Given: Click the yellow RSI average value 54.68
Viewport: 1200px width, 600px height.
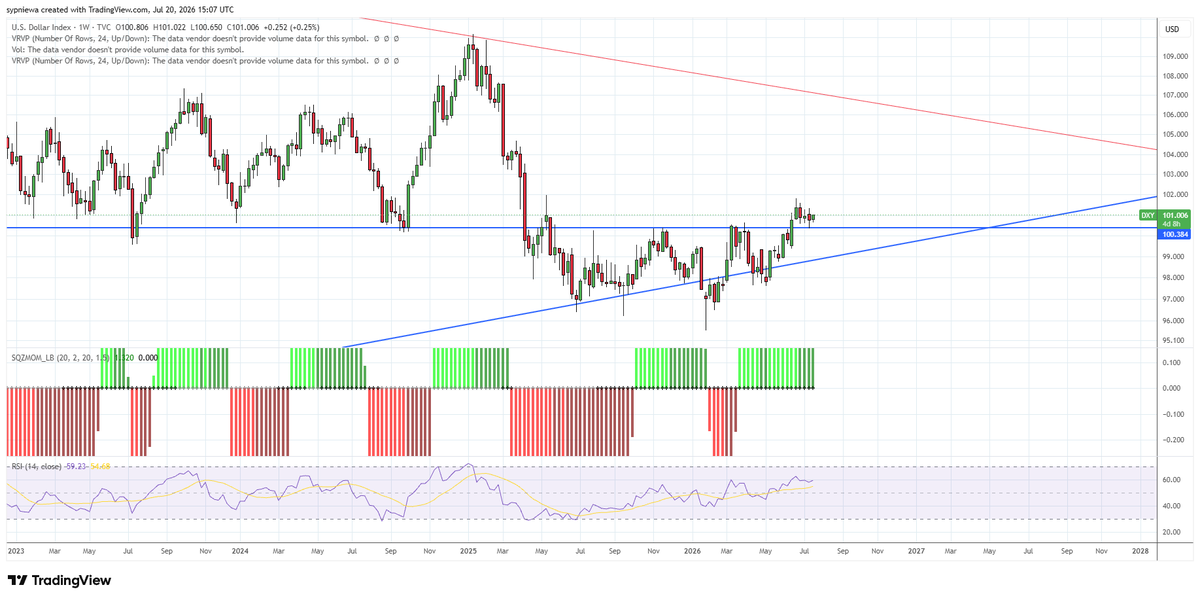Looking at the screenshot, I should point(102,466).
